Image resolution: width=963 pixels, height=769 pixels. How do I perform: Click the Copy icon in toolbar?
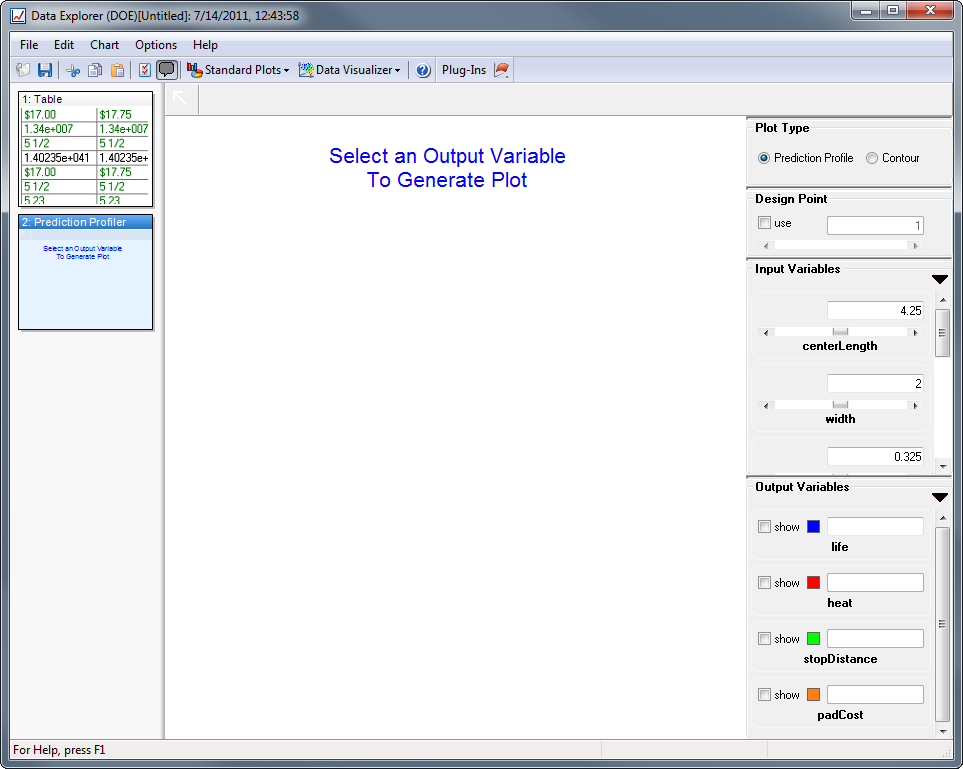[95, 70]
